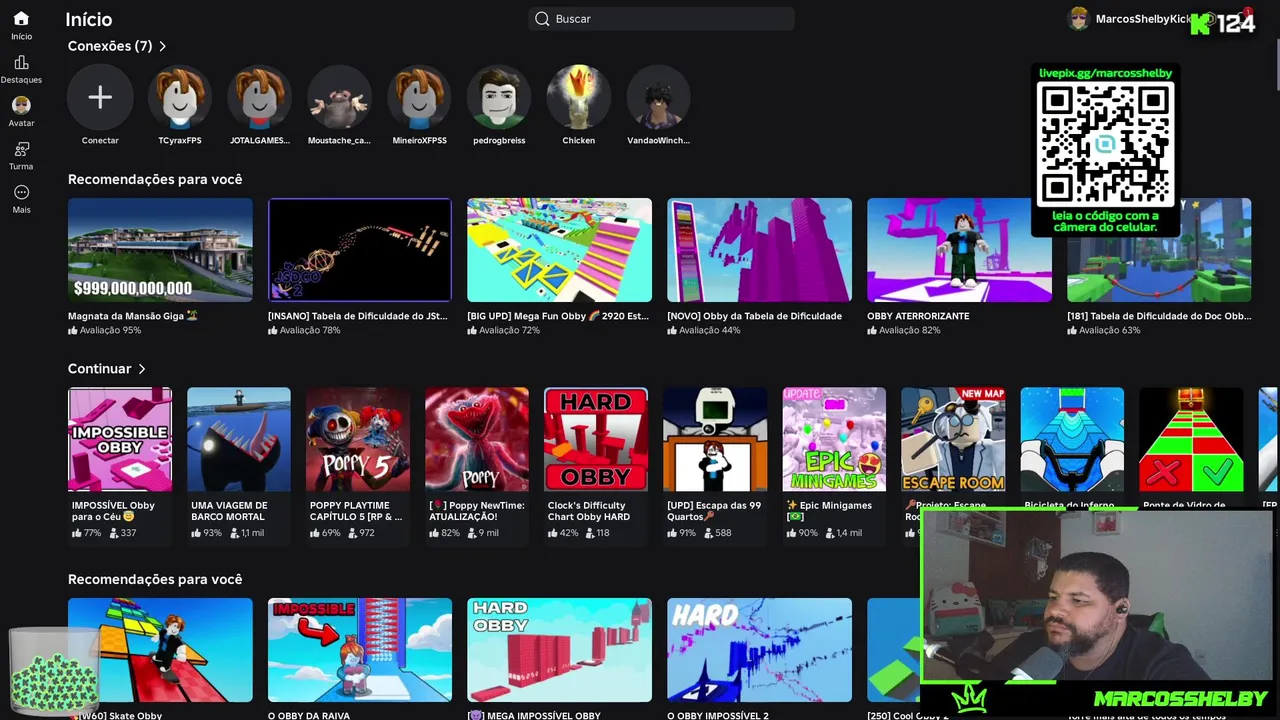
Task: Open O OBBY IMPOSSÍVEL 2 thumbnail
Action: [759, 650]
